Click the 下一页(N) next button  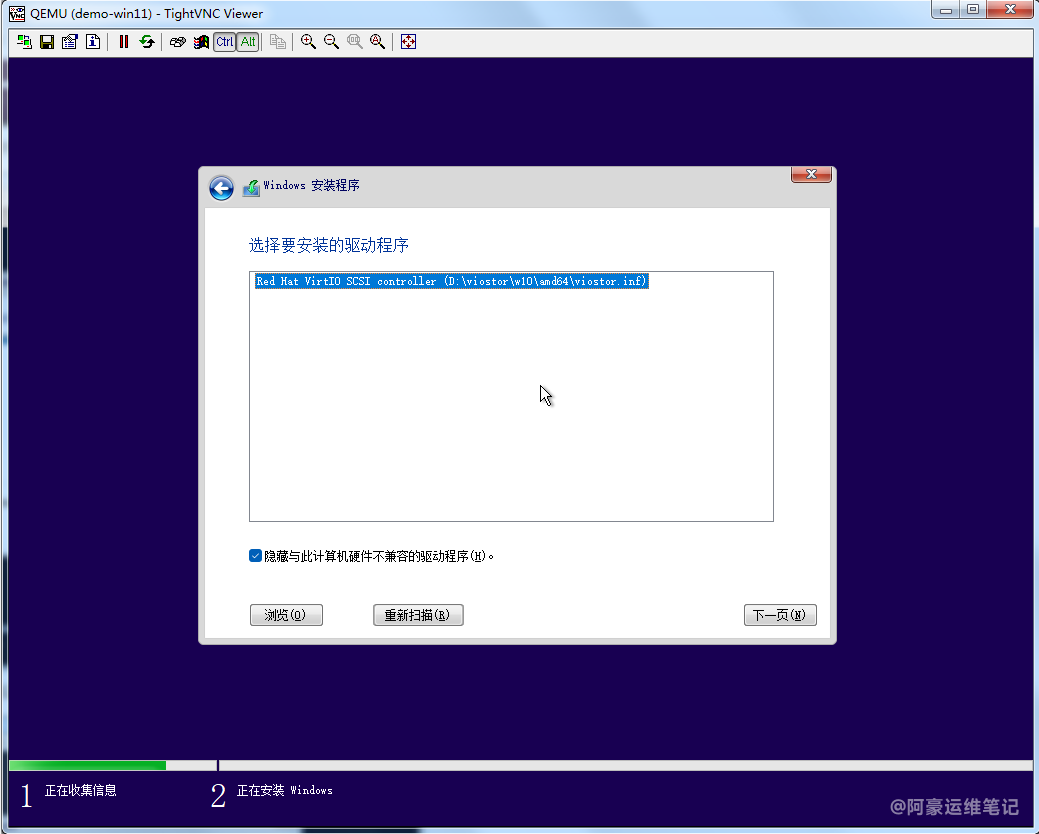[x=780, y=615]
